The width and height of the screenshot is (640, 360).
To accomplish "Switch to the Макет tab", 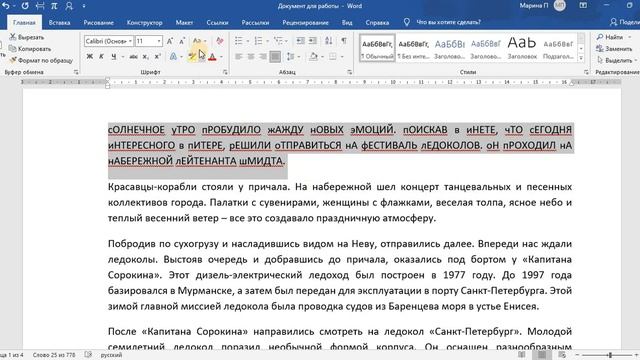I will tap(184, 22).
